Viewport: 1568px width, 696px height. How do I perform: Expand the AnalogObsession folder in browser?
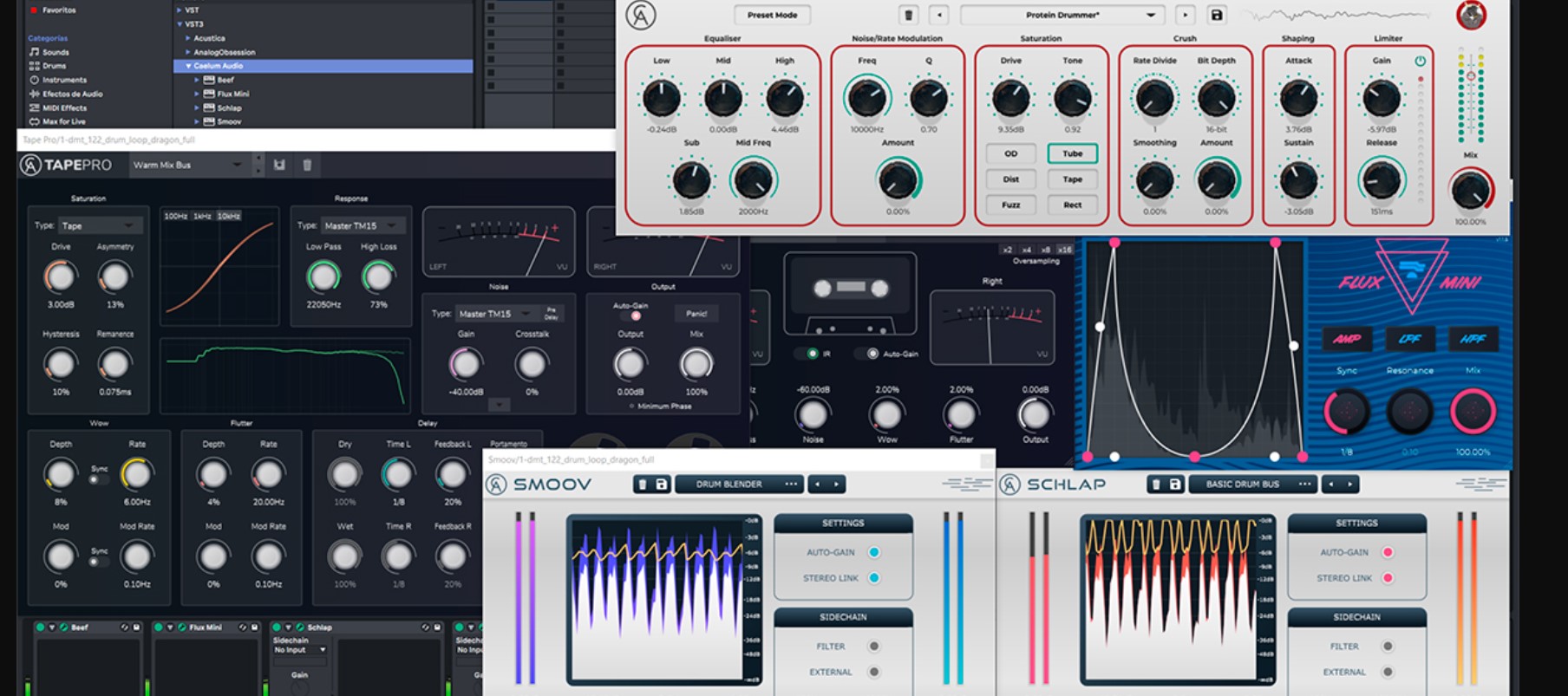pos(188,52)
